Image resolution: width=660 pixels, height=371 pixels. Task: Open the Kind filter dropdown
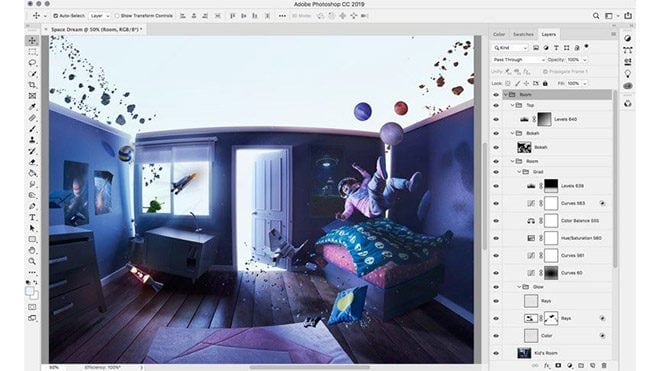(510, 48)
